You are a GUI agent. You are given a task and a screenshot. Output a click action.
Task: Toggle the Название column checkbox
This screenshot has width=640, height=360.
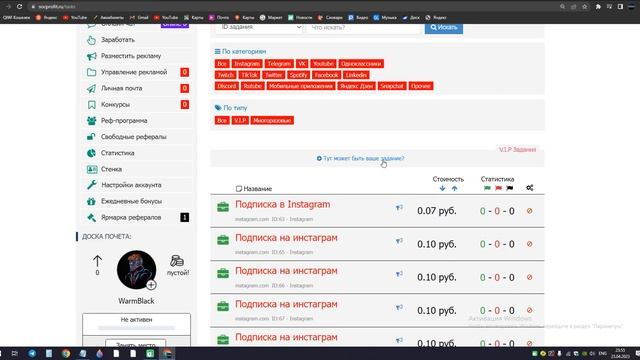coord(239,189)
